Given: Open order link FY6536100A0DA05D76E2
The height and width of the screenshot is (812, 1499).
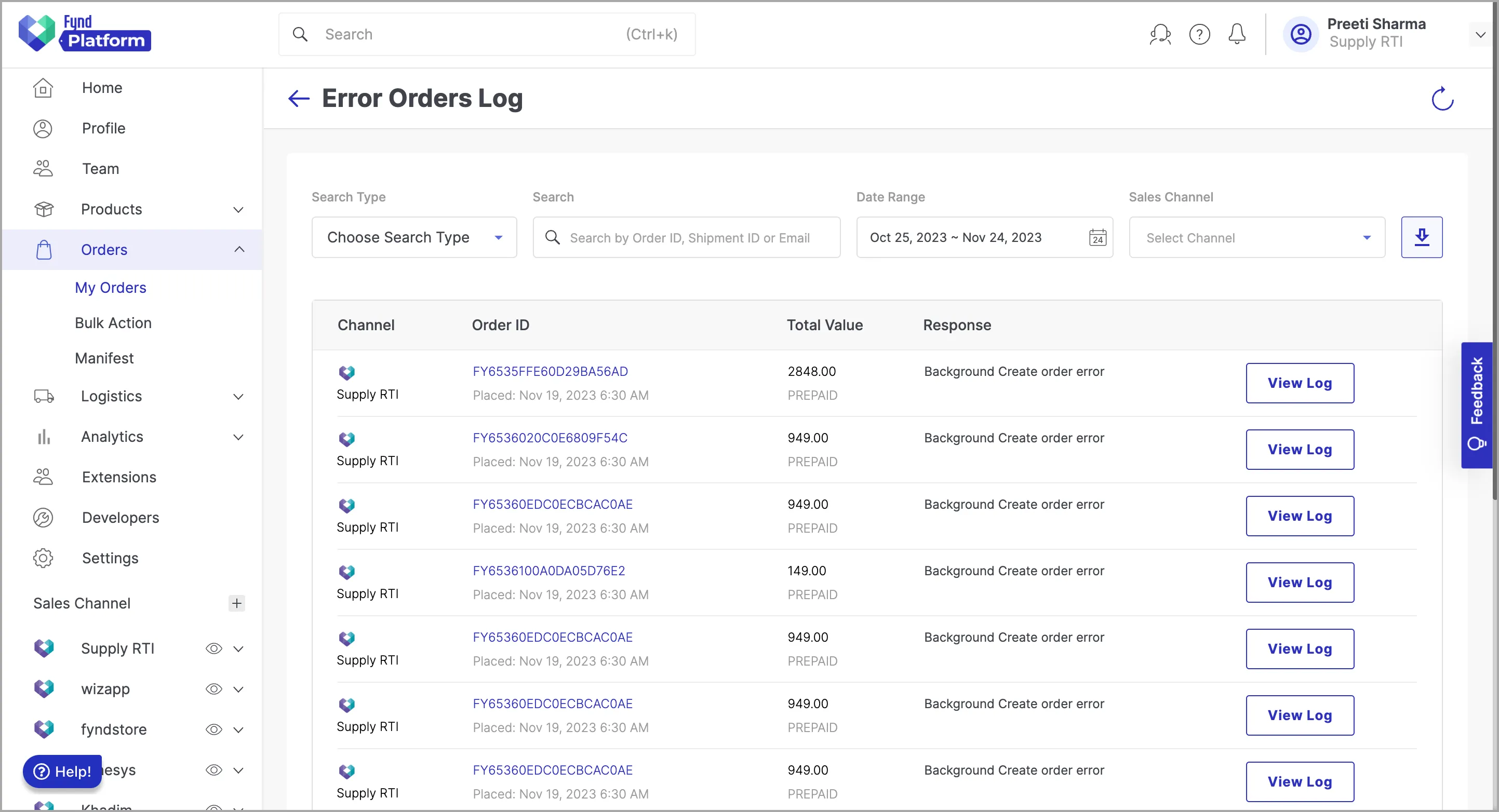Looking at the screenshot, I should pos(548,571).
